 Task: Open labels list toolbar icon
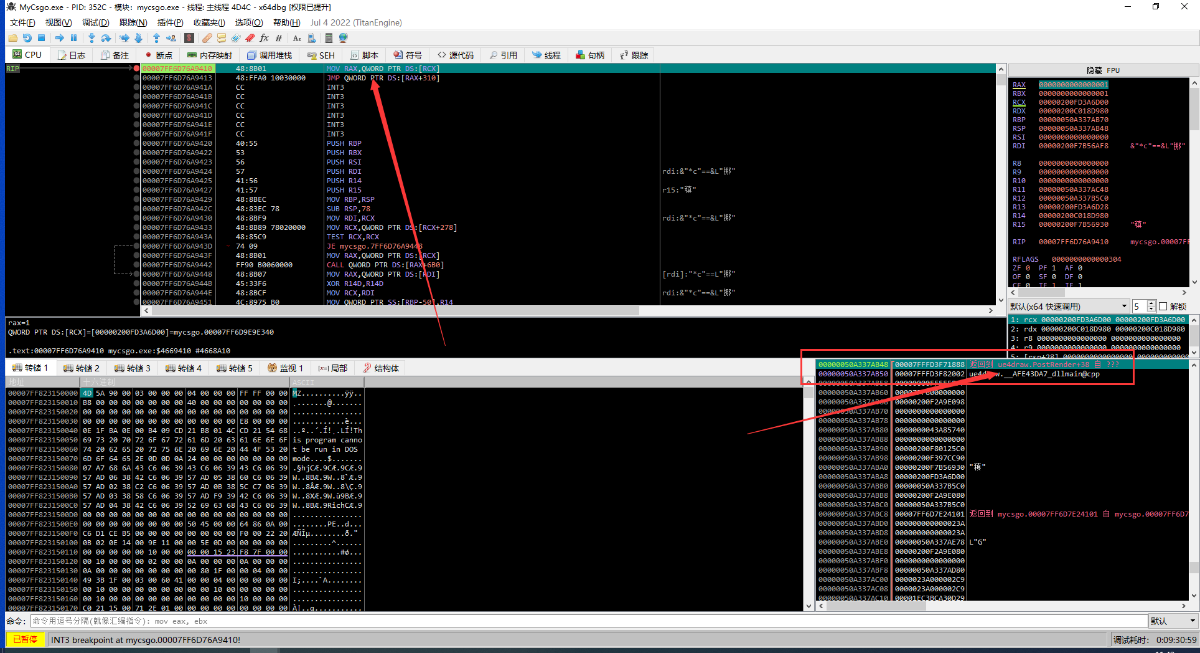click(236, 37)
